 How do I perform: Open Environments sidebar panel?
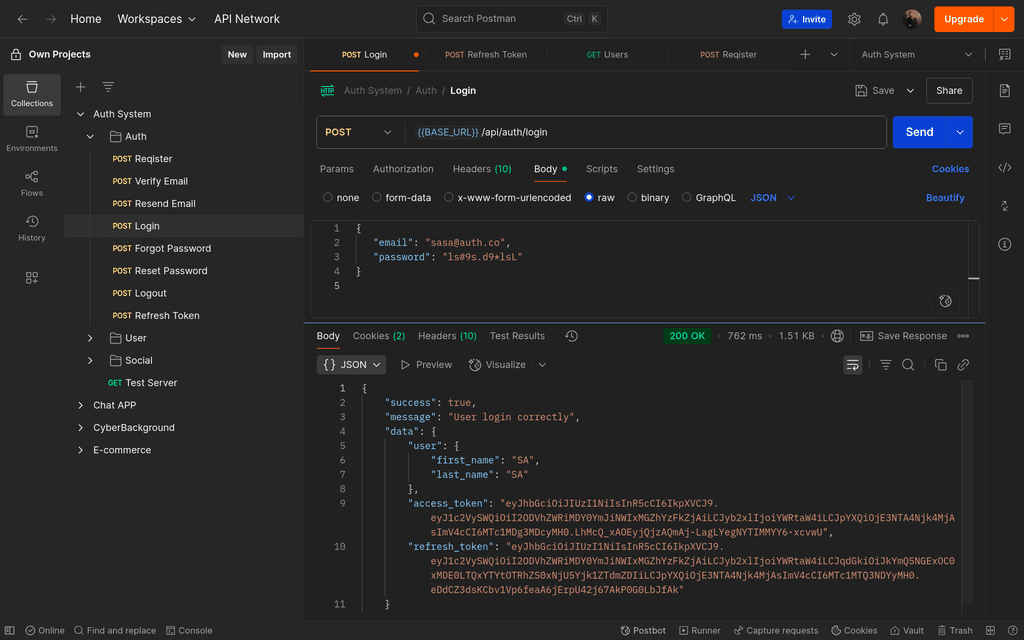click(32, 139)
